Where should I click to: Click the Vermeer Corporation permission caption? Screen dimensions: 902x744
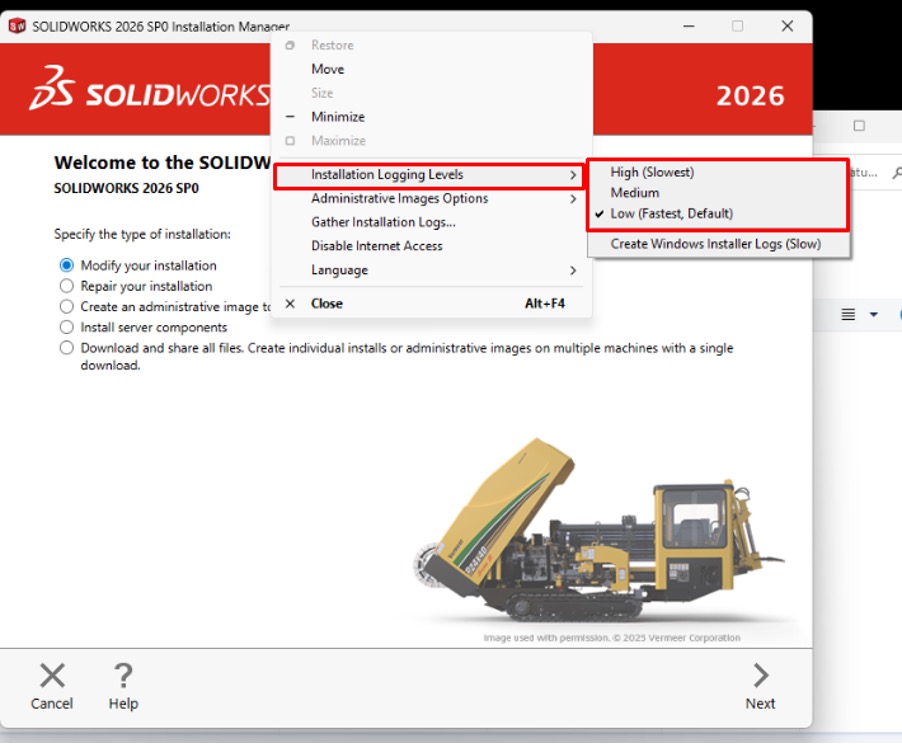(612, 638)
